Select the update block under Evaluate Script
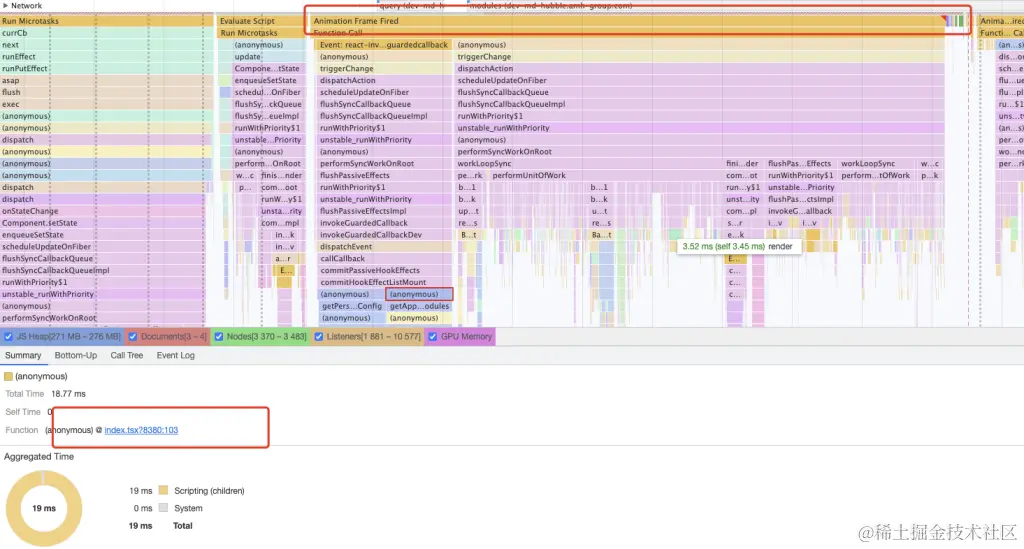 coord(268,57)
